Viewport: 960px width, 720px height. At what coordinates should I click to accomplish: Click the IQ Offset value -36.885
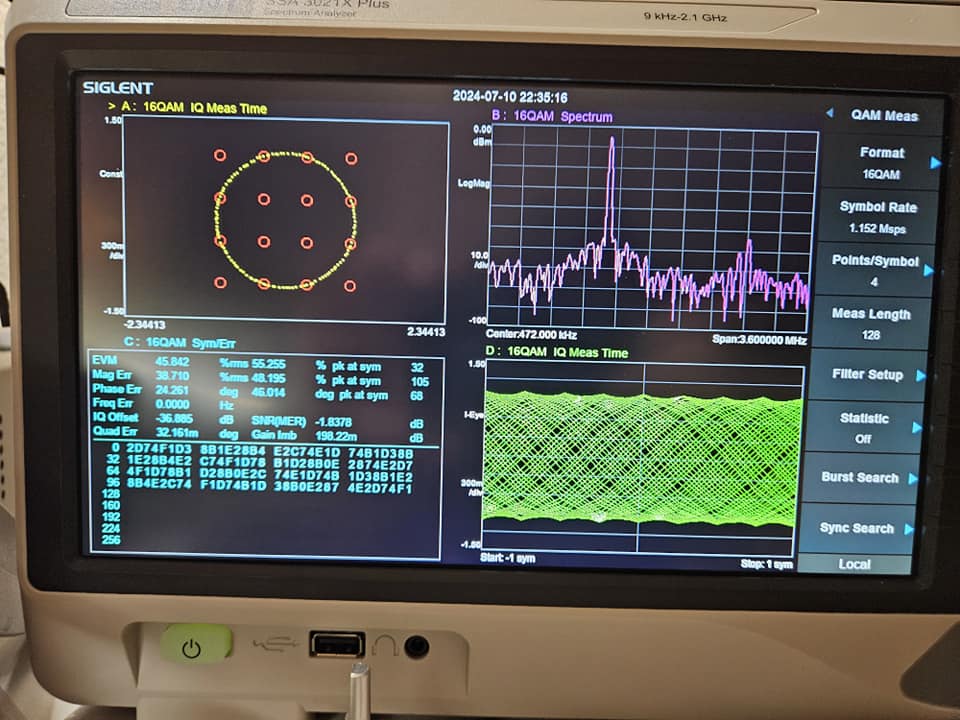(174, 418)
